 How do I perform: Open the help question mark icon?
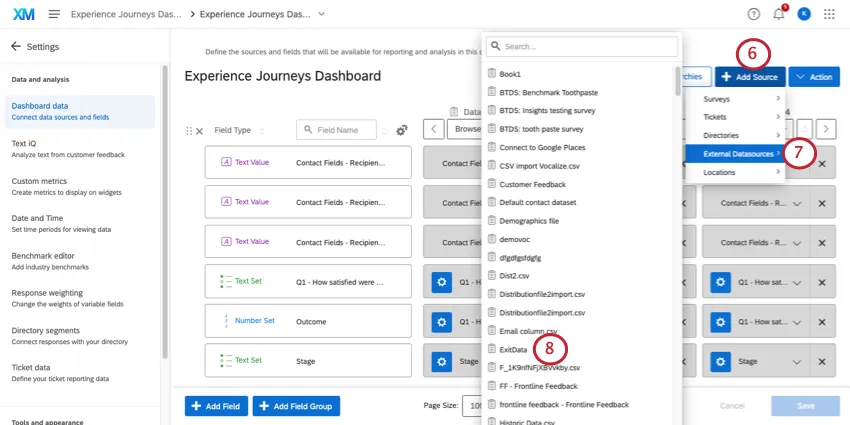click(753, 14)
